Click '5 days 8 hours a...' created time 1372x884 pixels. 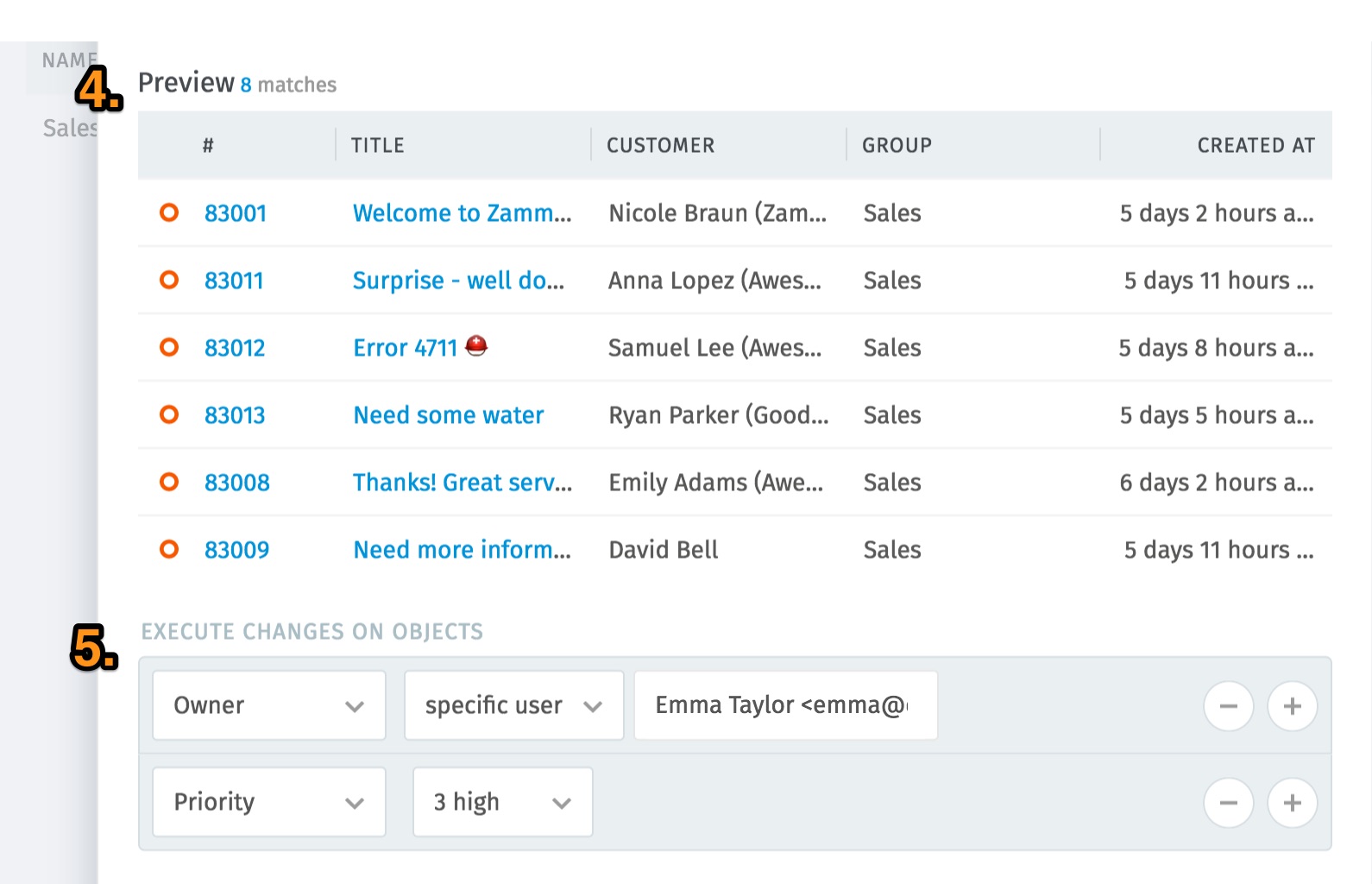pos(1217,348)
